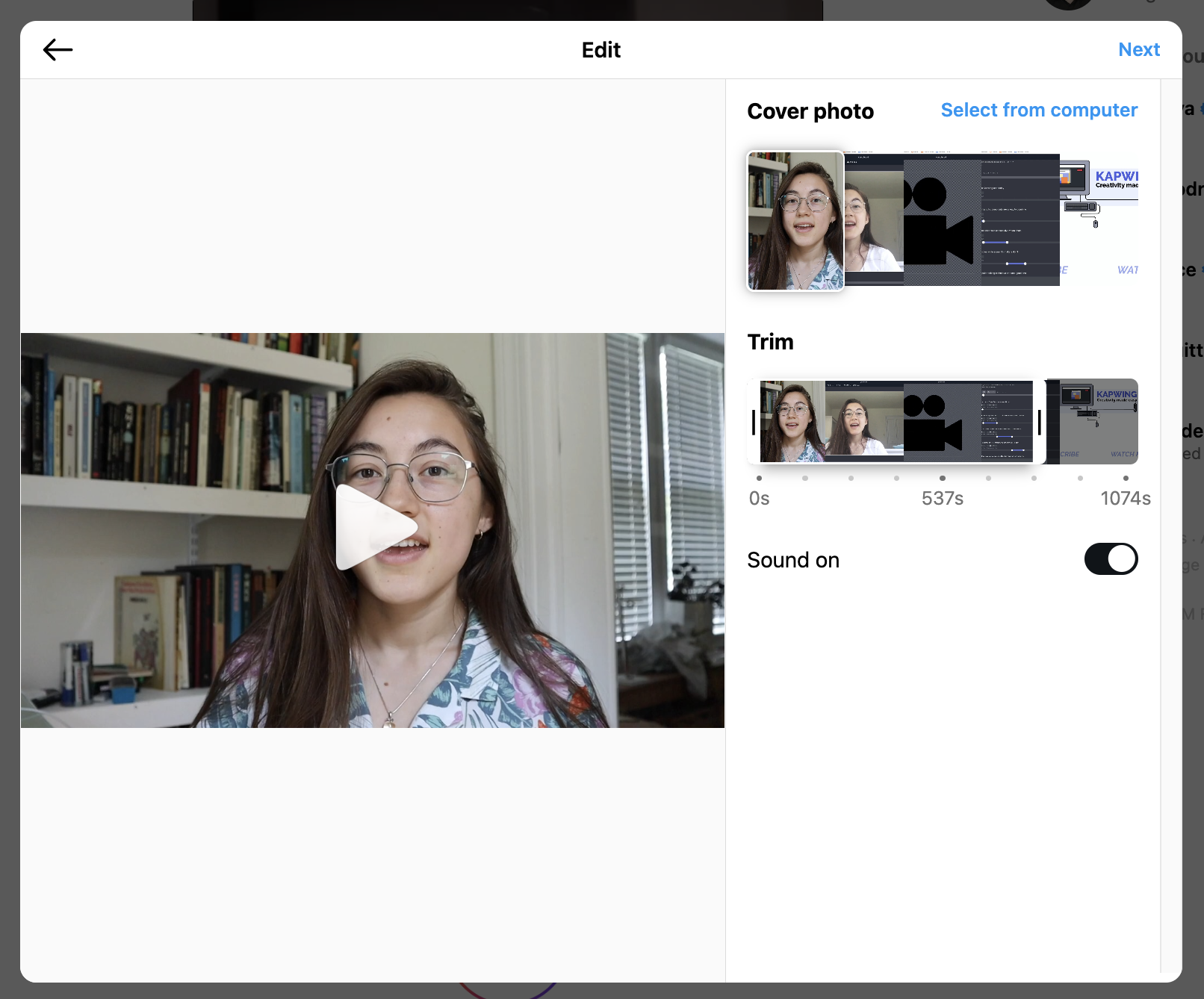Click the 0s timeline marker dot
Screen dimensions: 1204x999
point(759,478)
